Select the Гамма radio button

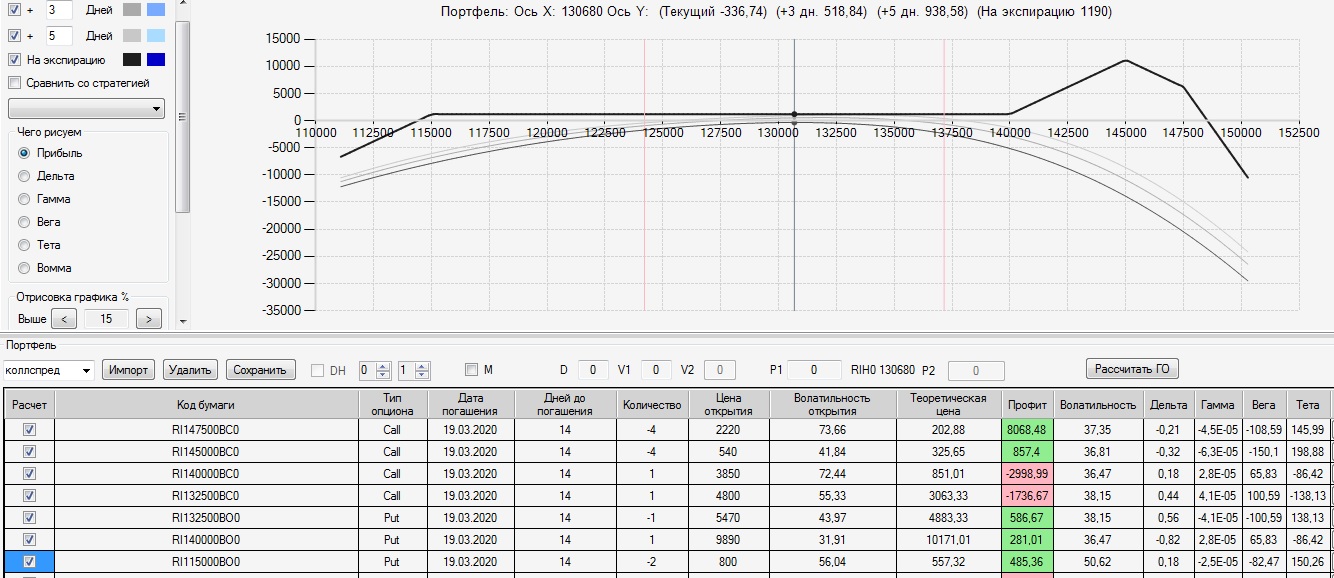[x=25, y=199]
